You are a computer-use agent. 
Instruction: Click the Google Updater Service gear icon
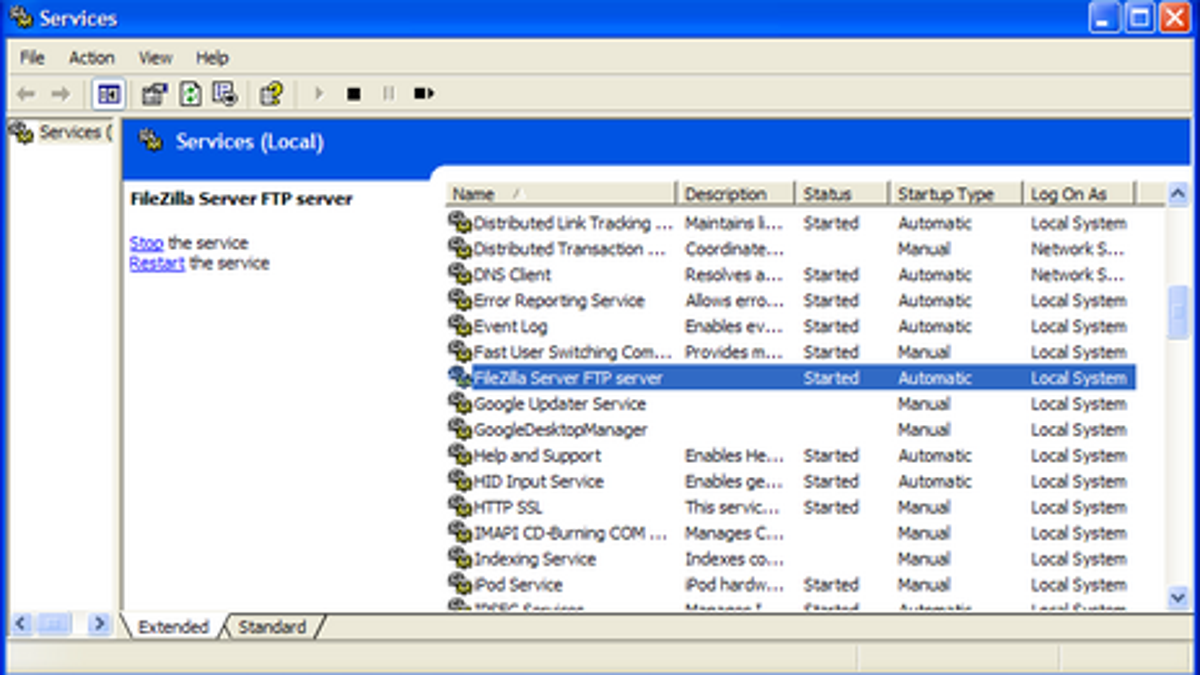tap(459, 404)
